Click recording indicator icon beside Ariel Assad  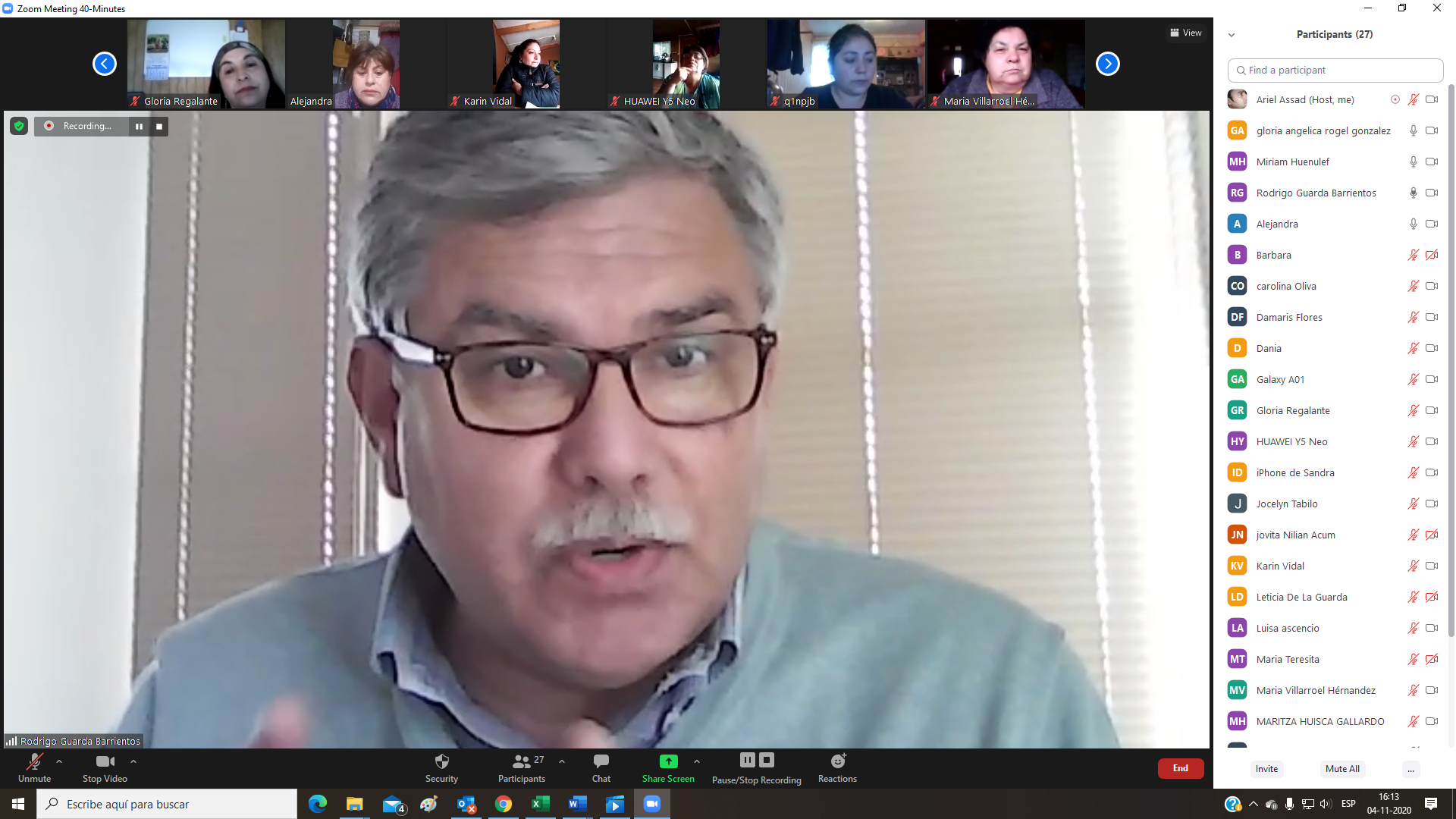(x=1395, y=99)
